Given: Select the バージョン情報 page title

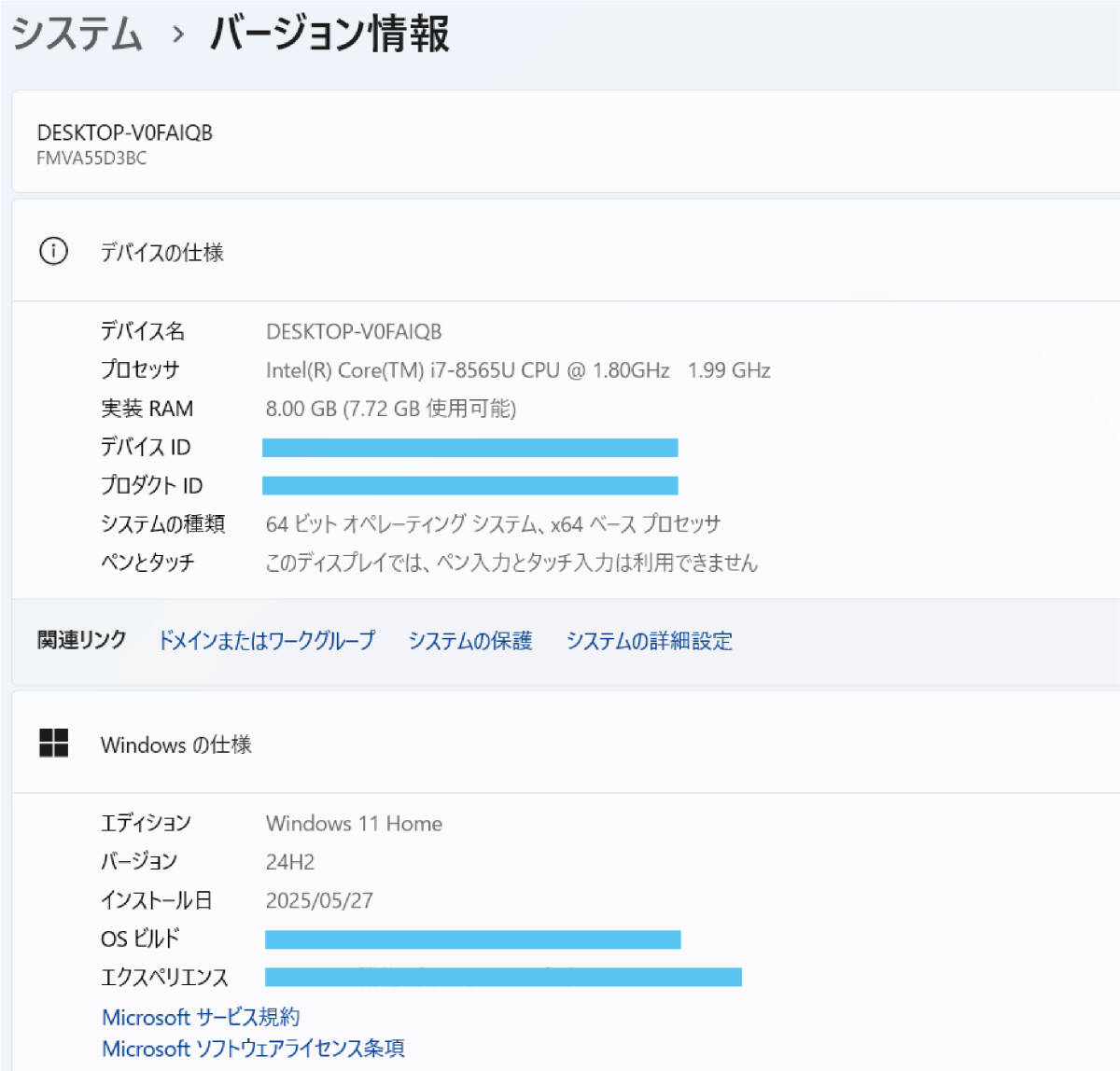Looking at the screenshot, I should pos(330,34).
